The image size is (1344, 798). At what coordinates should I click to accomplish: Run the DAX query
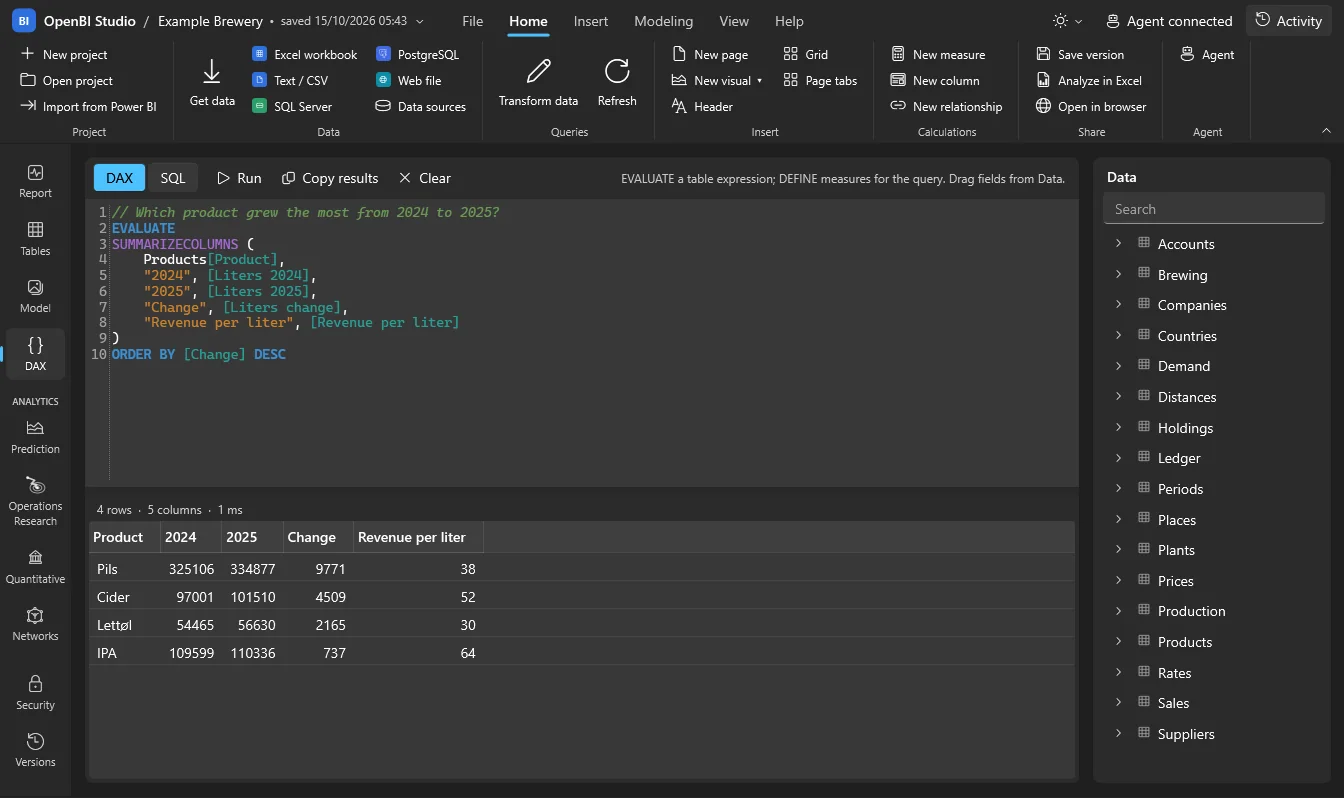pyautogui.click(x=239, y=178)
